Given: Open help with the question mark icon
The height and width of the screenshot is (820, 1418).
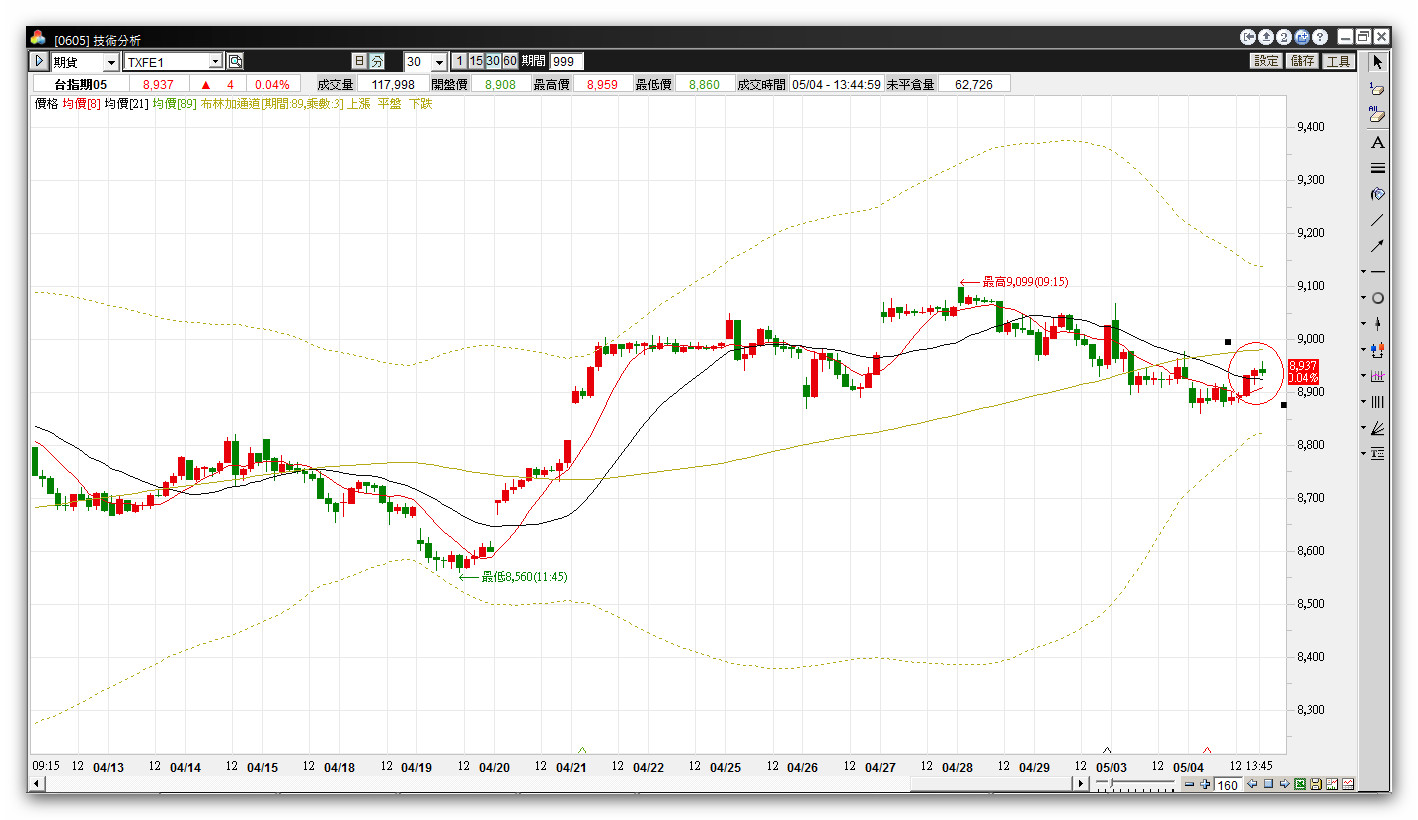Looking at the screenshot, I should pos(1320,37).
